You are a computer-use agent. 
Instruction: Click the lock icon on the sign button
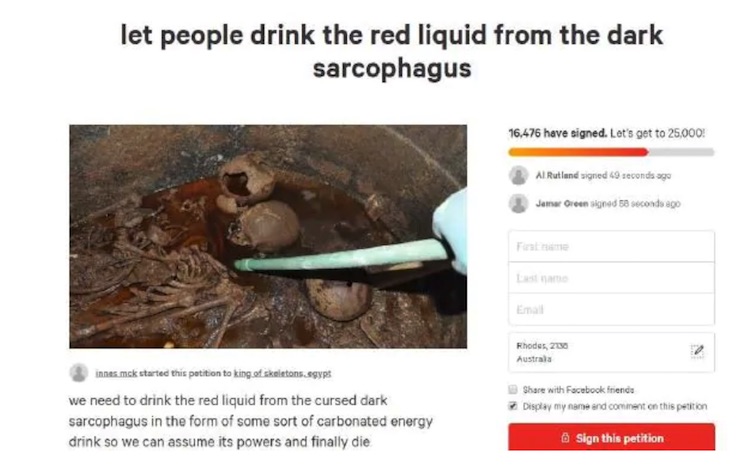click(x=565, y=438)
